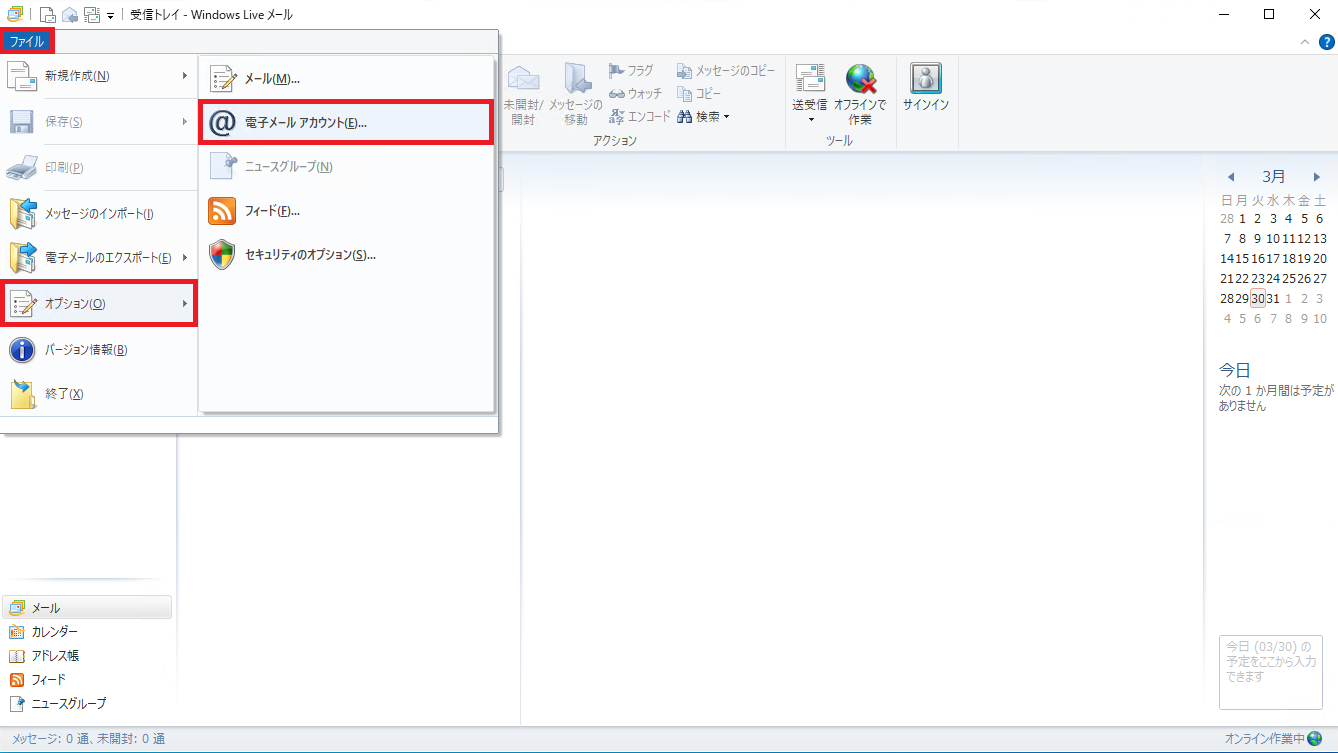Click the security shield icon

pos(222,255)
